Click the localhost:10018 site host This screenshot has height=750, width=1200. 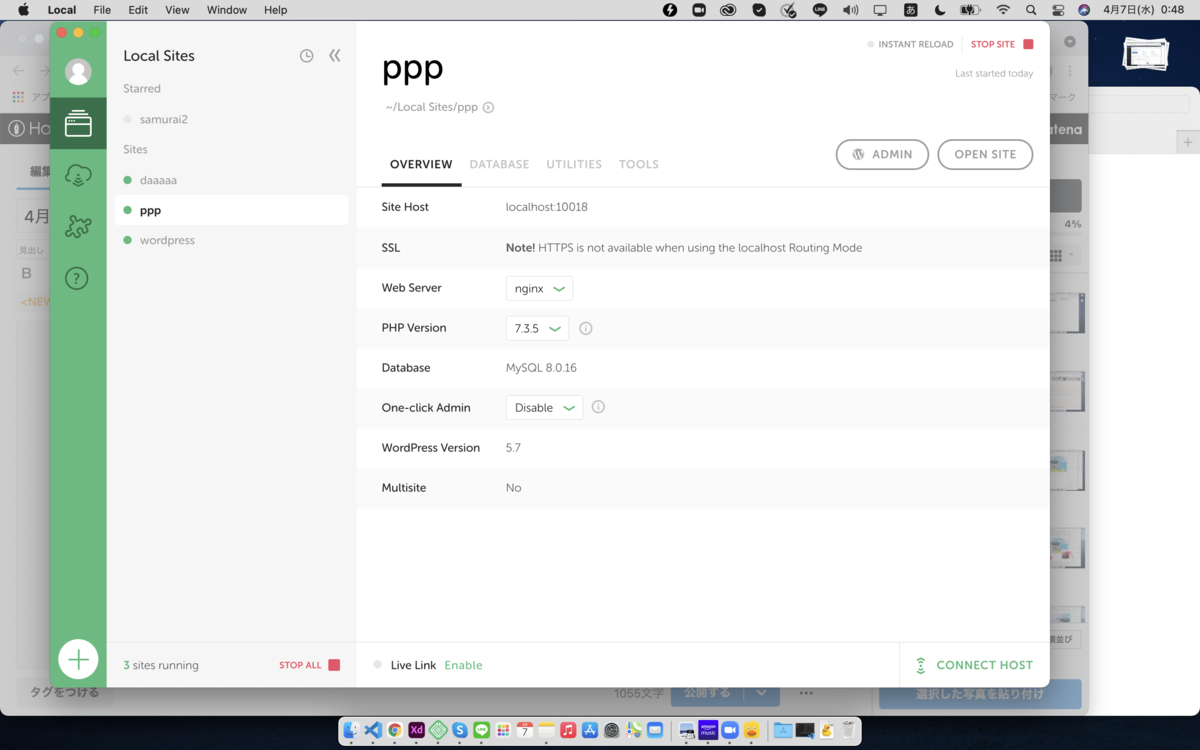click(547, 207)
